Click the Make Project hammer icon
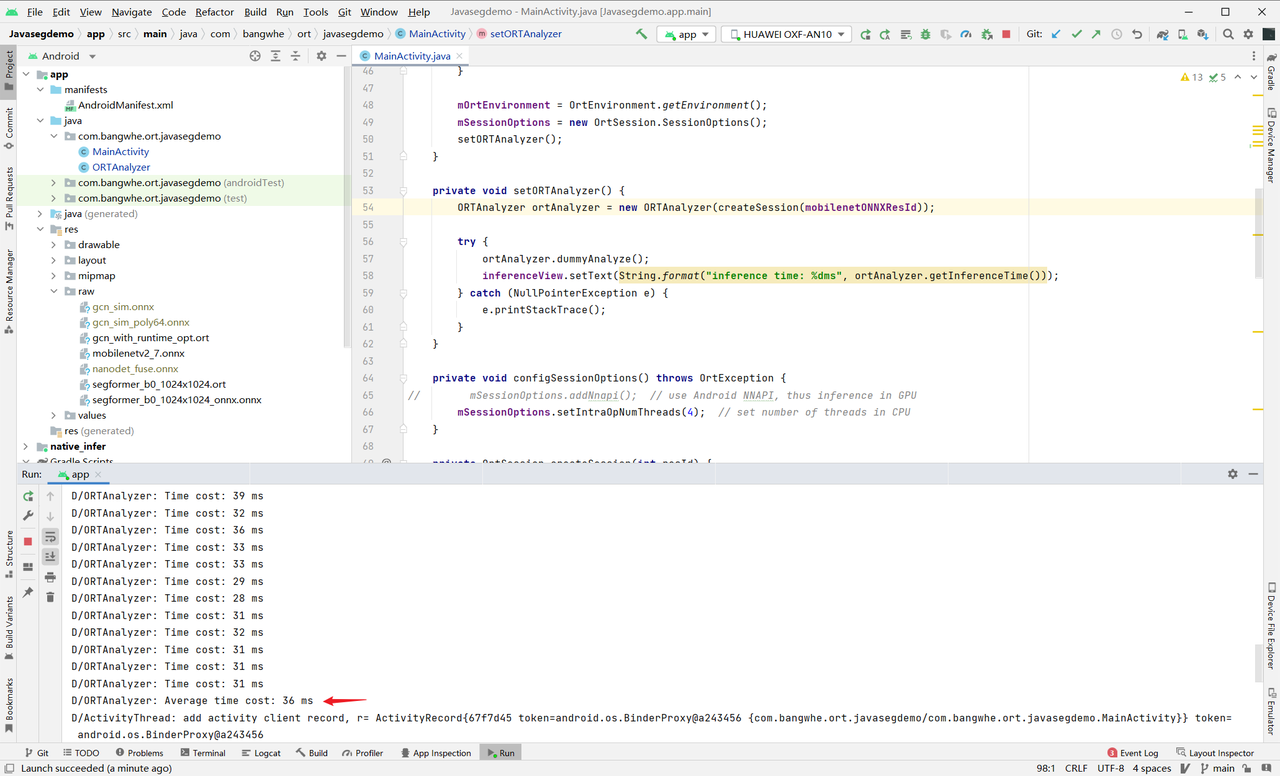1280x776 pixels. coord(641,34)
